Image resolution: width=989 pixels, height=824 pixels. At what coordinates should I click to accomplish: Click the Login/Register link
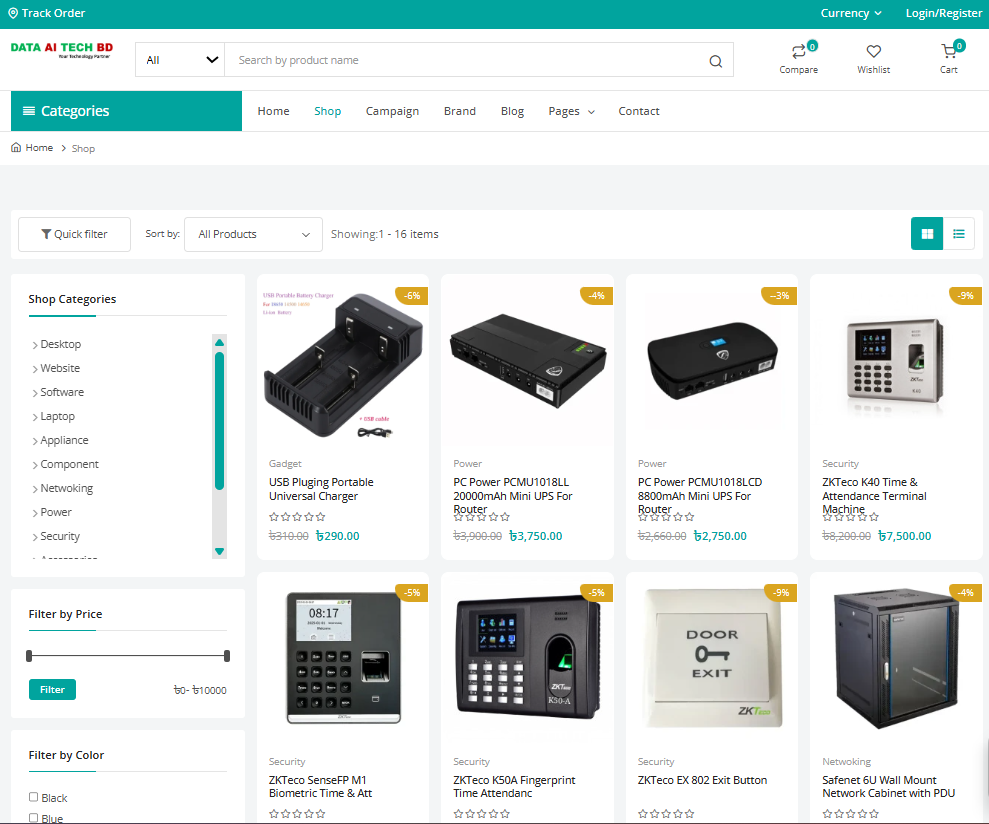coord(944,13)
